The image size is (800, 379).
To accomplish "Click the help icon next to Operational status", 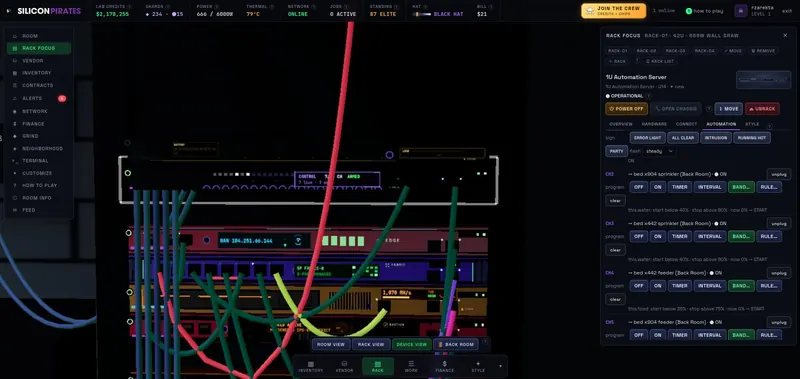I will click(x=648, y=96).
